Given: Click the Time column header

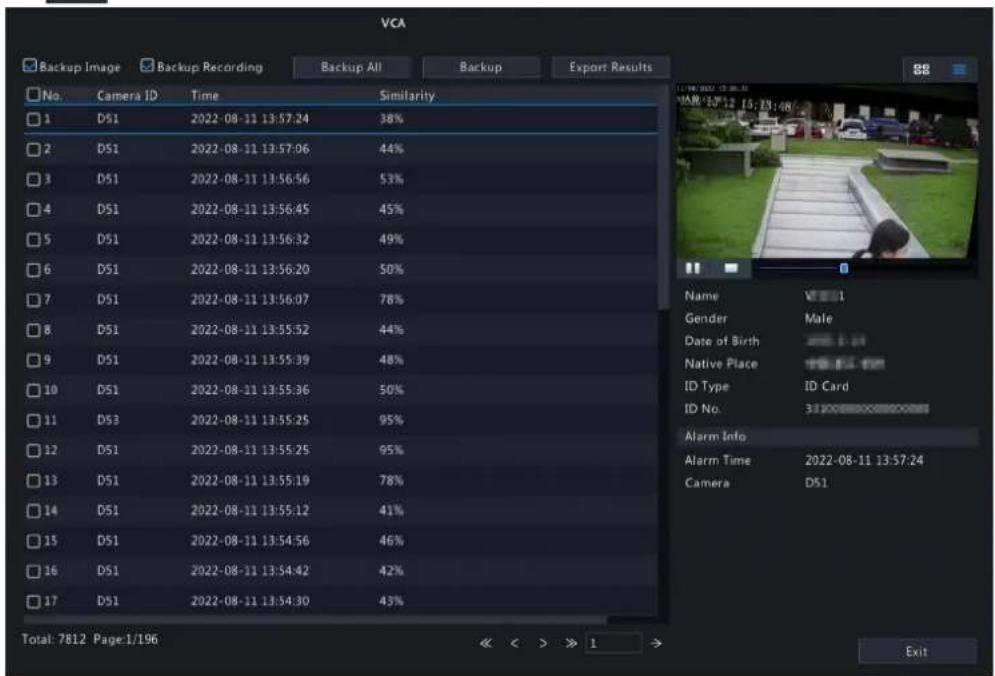Looking at the screenshot, I should (205, 96).
